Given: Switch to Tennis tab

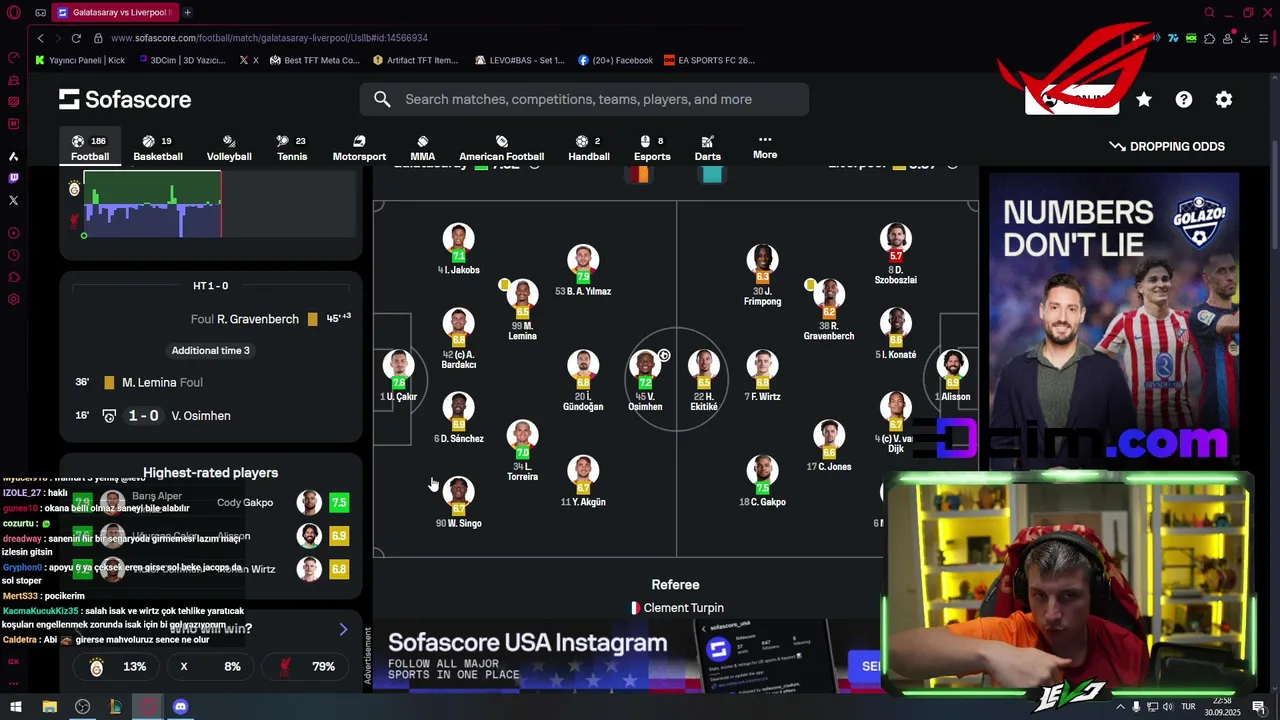Looking at the screenshot, I should [x=292, y=148].
